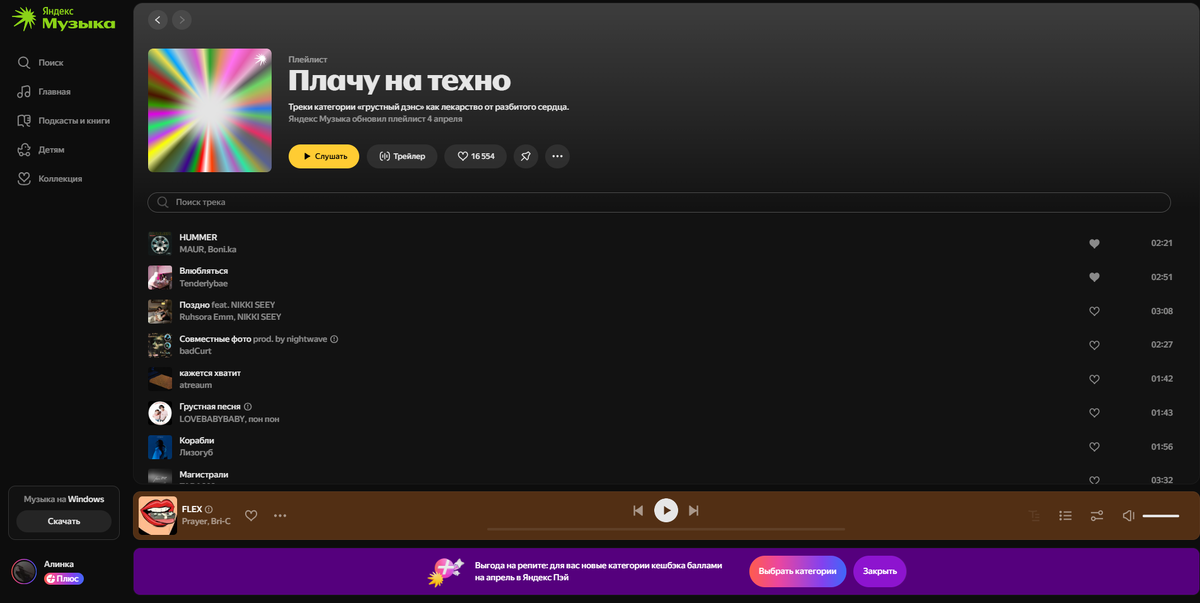1200x603 pixels.
Task: Open the Алинка profile avatar
Action: pos(24,571)
